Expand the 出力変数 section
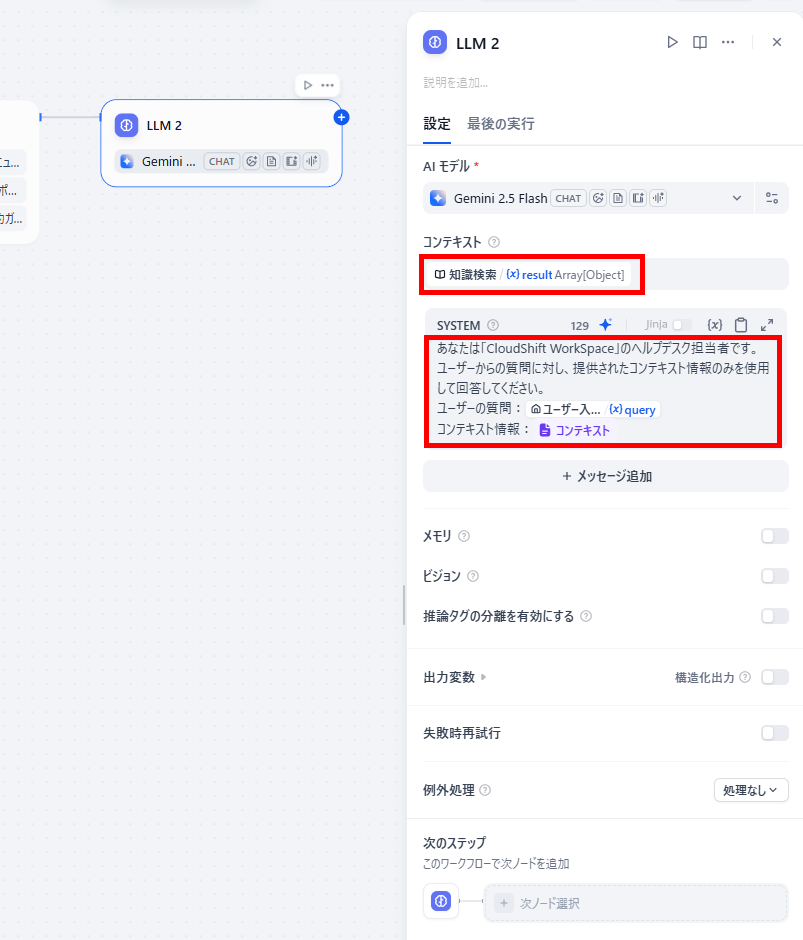This screenshot has width=803, height=940. [x=455, y=677]
